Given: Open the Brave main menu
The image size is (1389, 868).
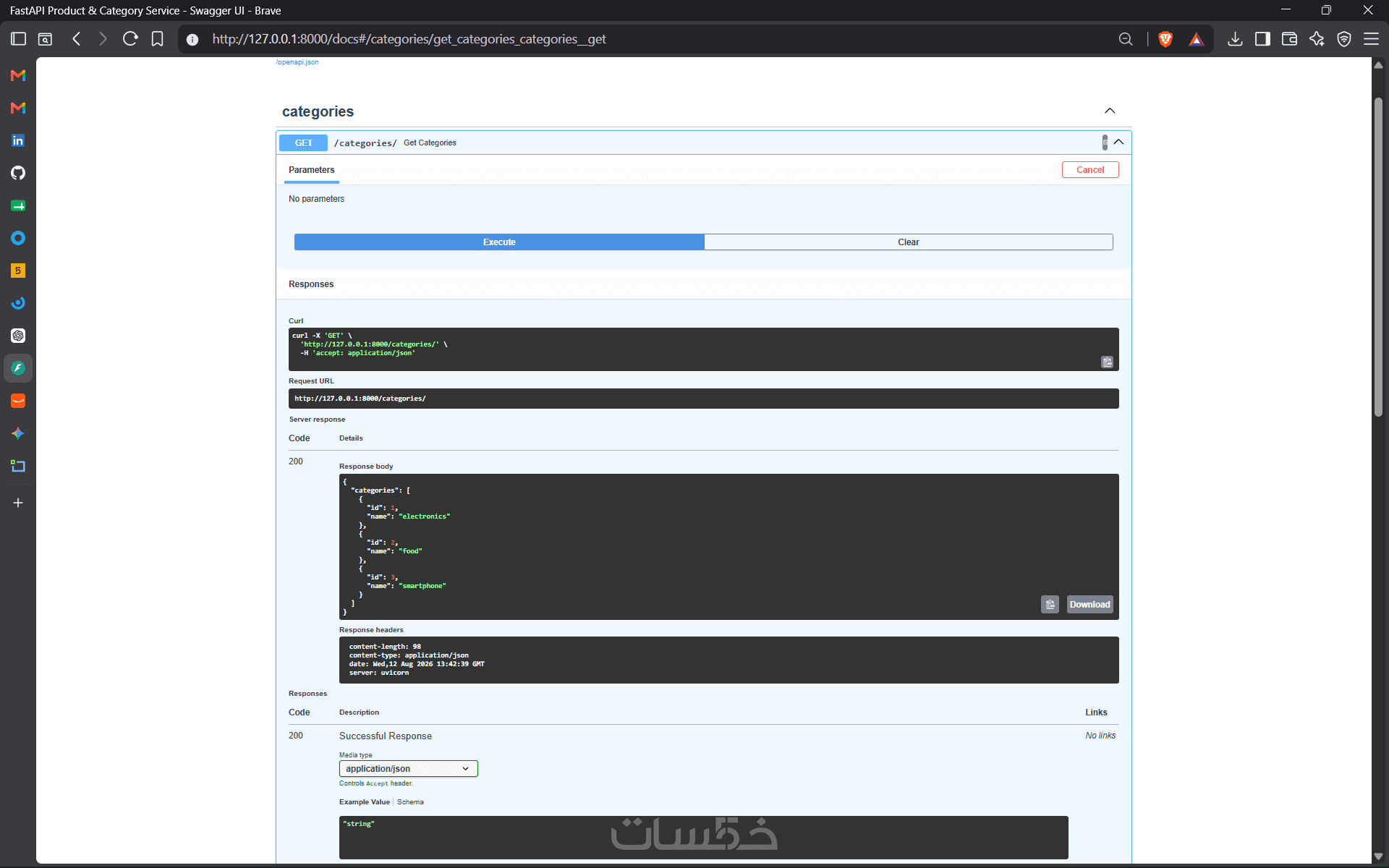Looking at the screenshot, I should (1371, 39).
